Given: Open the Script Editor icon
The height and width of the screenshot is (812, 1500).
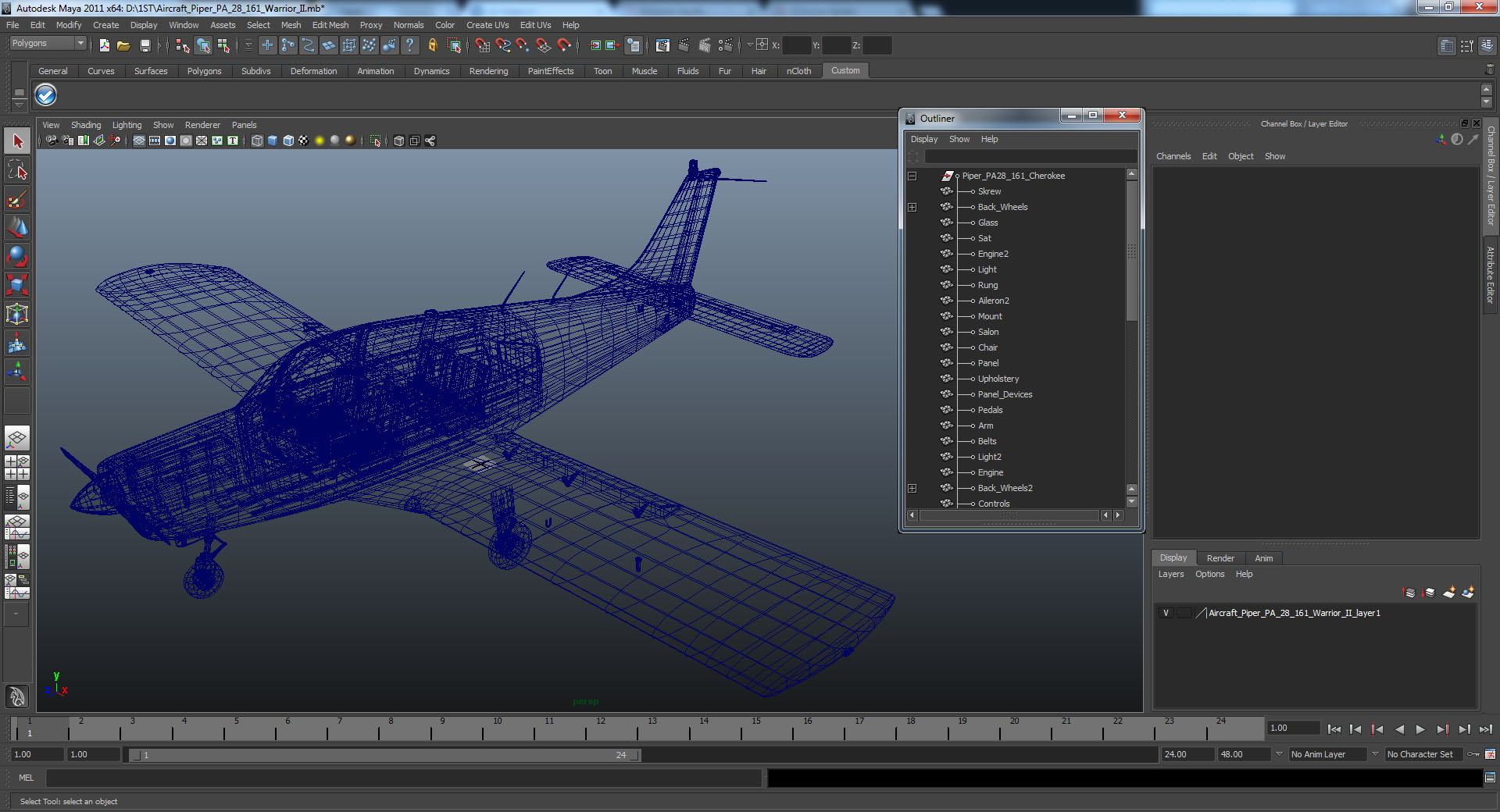Looking at the screenshot, I should pos(1490,778).
